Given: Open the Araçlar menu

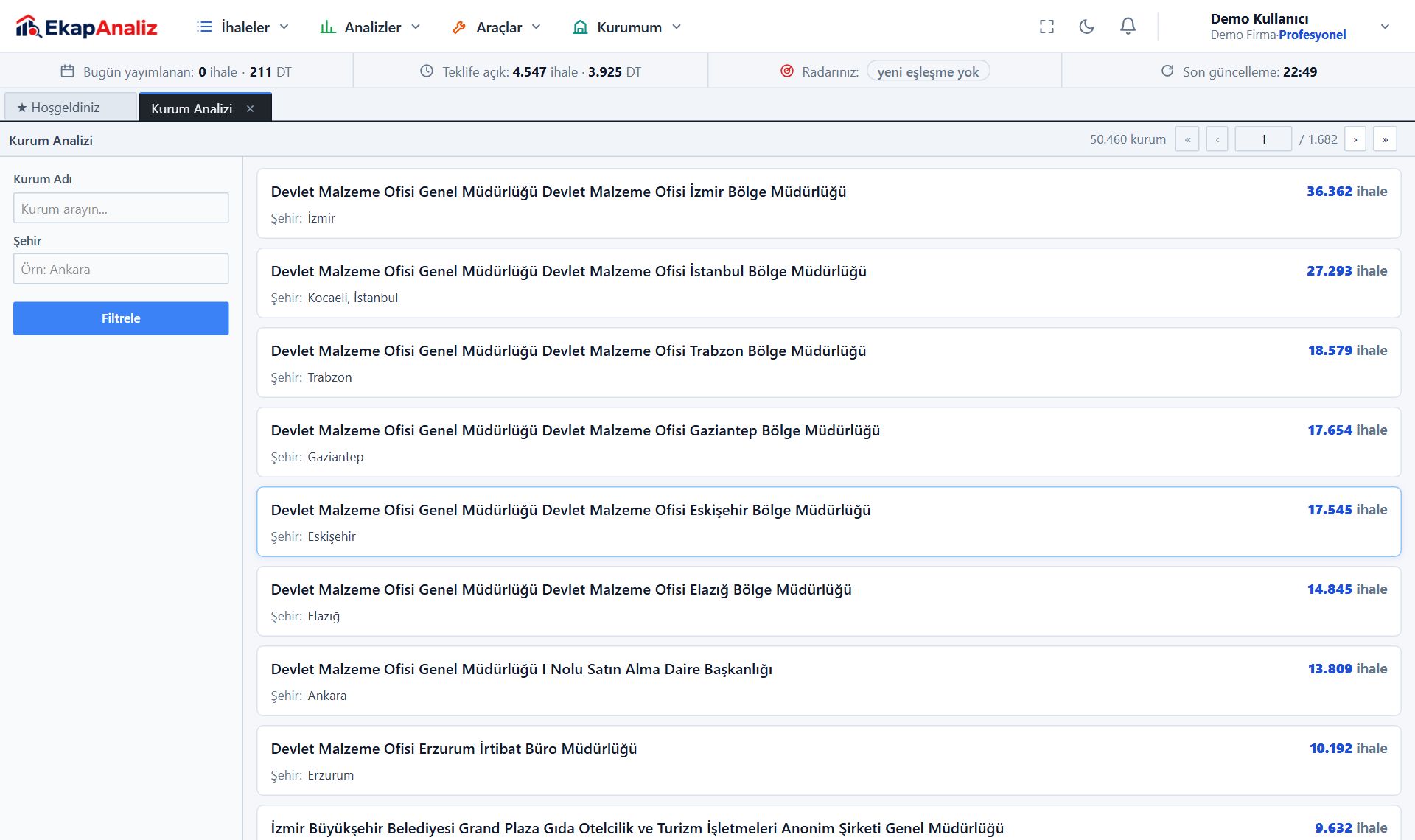Looking at the screenshot, I should (x=497, y=27).
